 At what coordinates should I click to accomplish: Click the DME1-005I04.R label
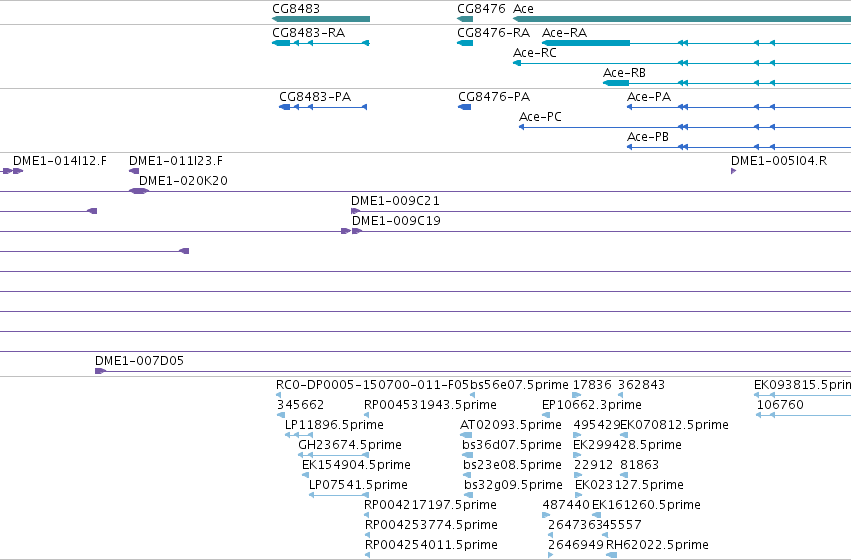[x=779, y=161]
